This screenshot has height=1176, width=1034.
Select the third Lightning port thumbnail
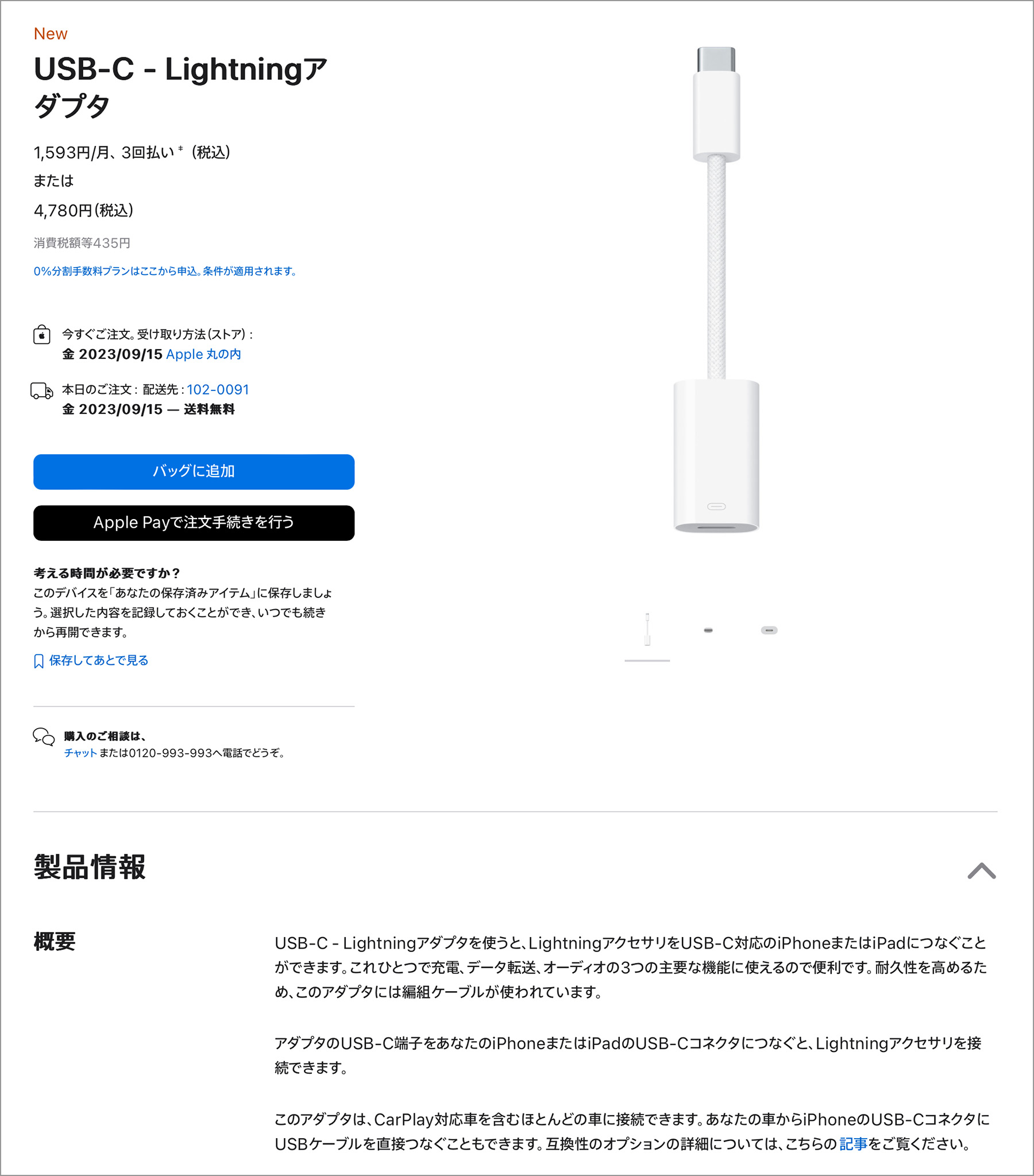(769, 630)
